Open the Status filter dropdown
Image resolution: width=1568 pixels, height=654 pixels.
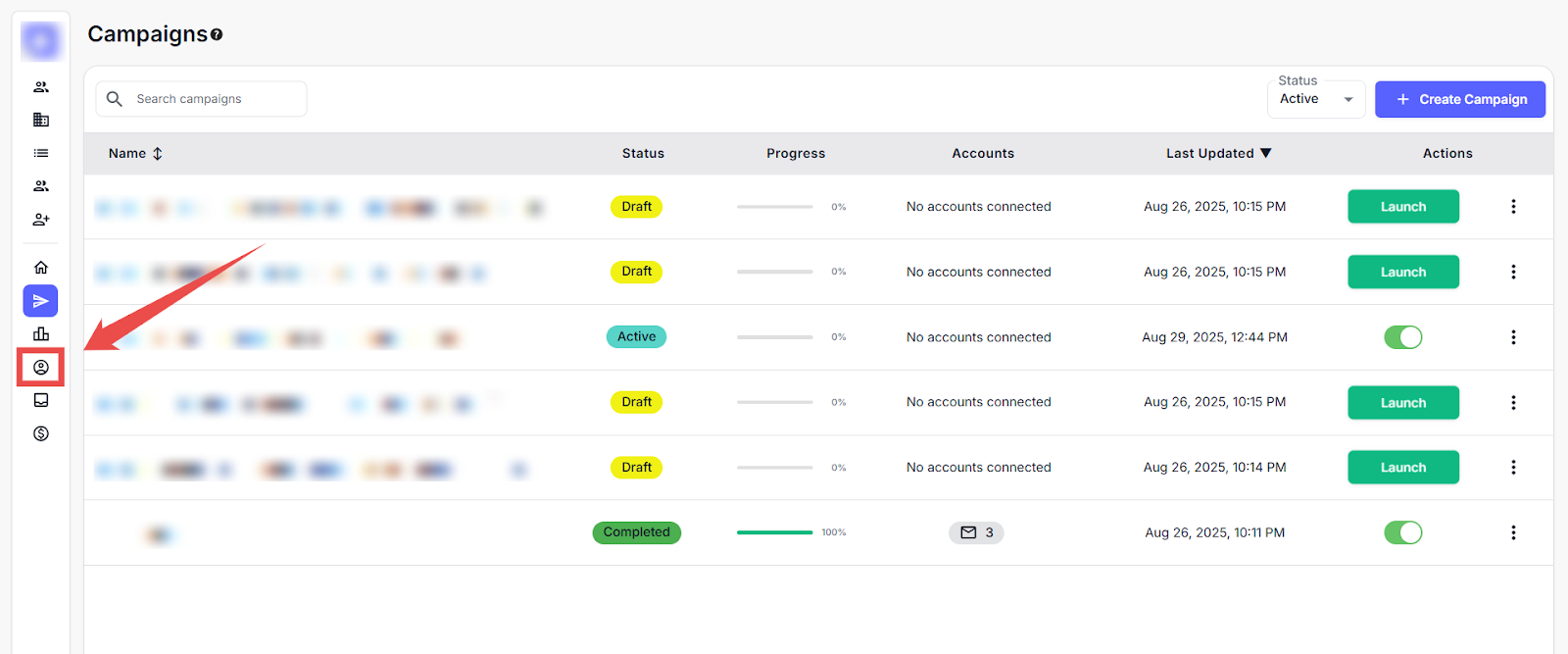click(1315, 99)
